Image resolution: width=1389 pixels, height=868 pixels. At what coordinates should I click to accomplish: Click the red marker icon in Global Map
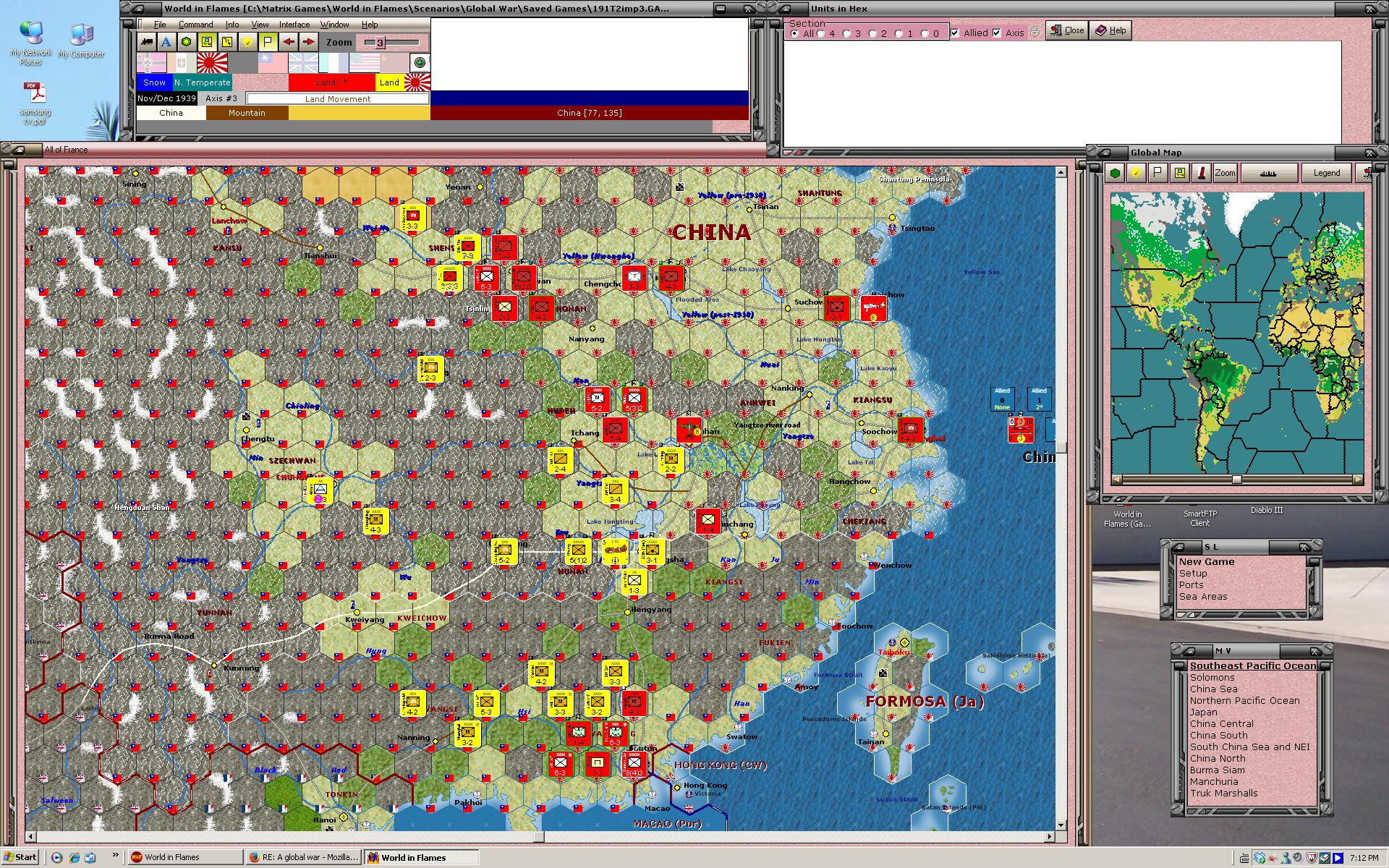click(x=1202, y=173)
